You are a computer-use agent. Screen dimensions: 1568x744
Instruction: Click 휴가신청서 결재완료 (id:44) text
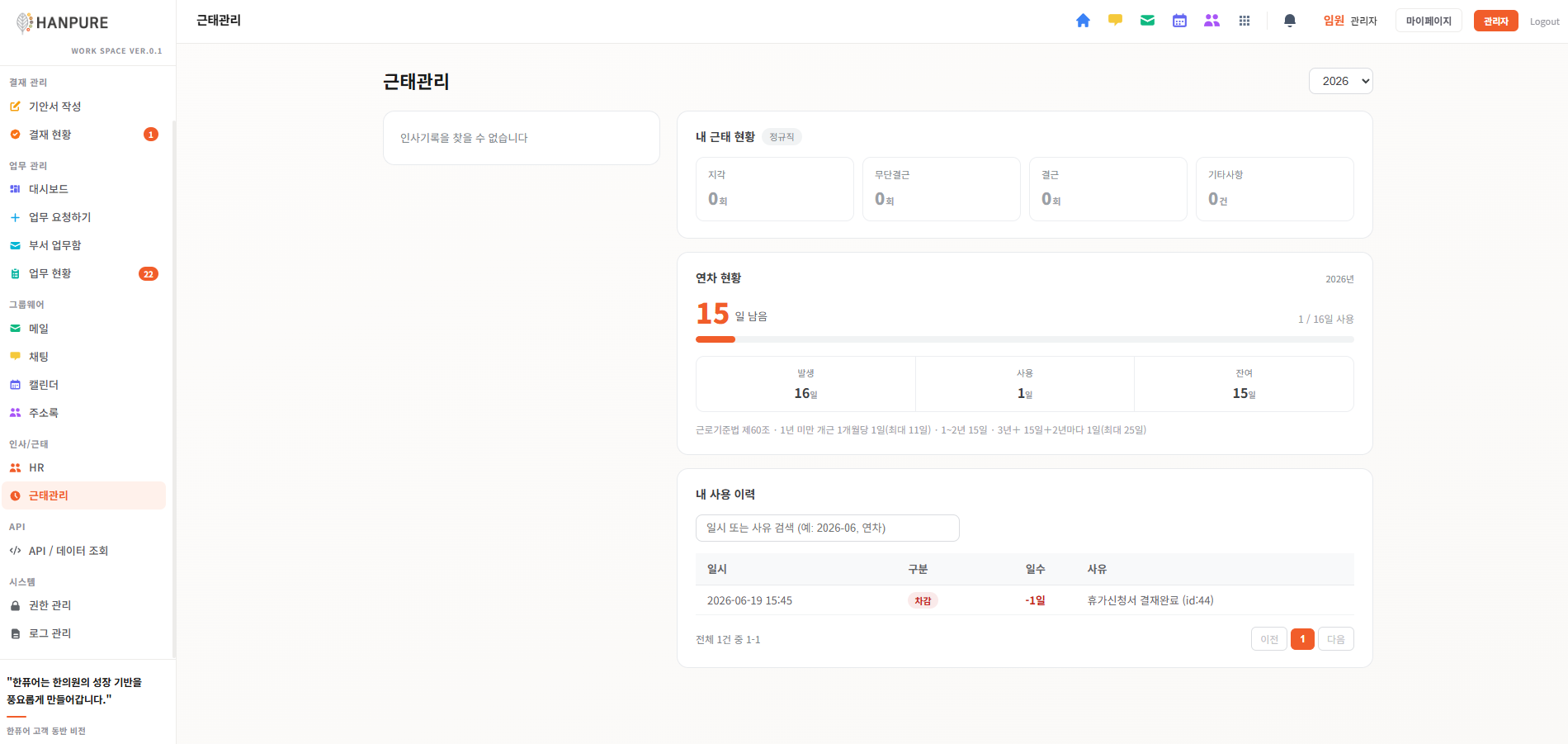coord(1150,600)
